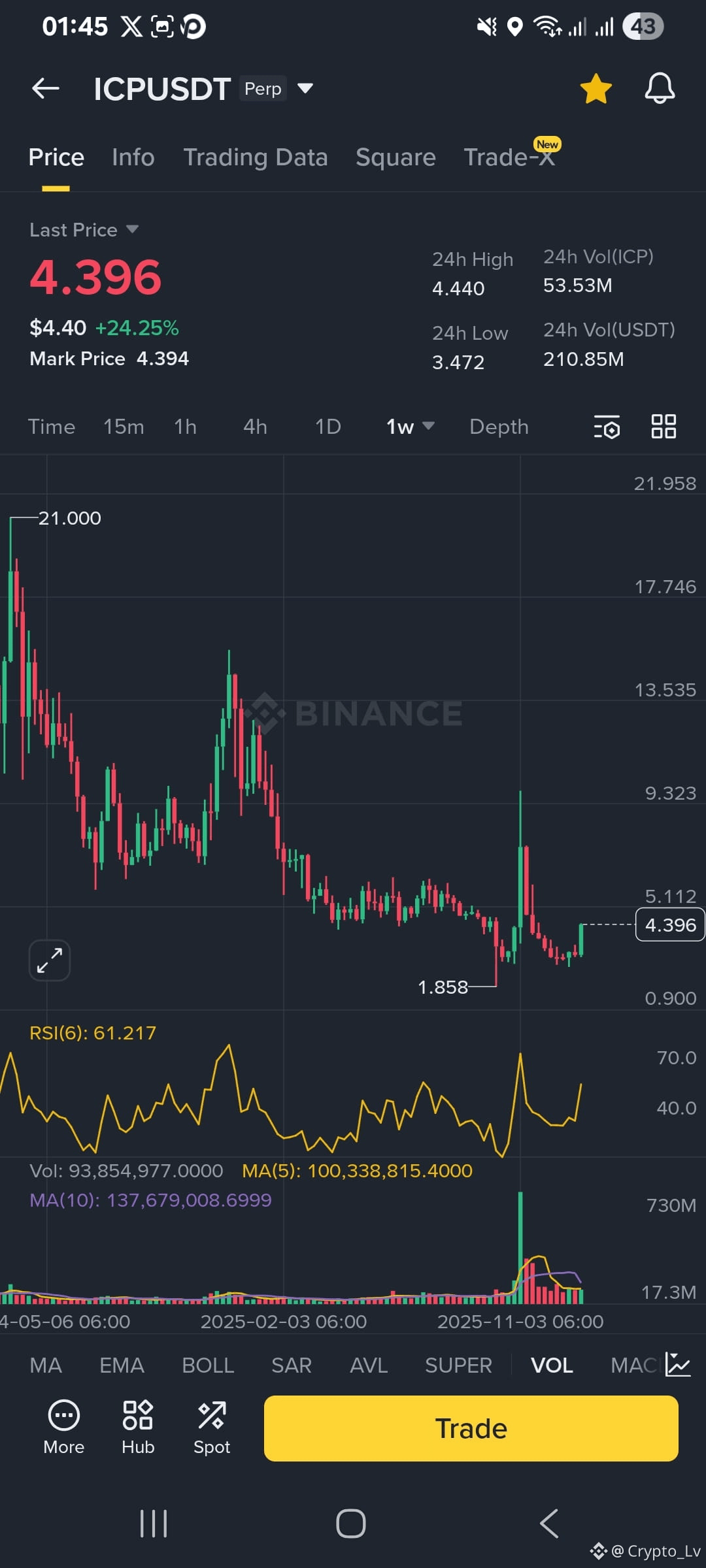Toggle the AVL indicator
The width and height of the screenshot is (706, 1568).
369,1365
